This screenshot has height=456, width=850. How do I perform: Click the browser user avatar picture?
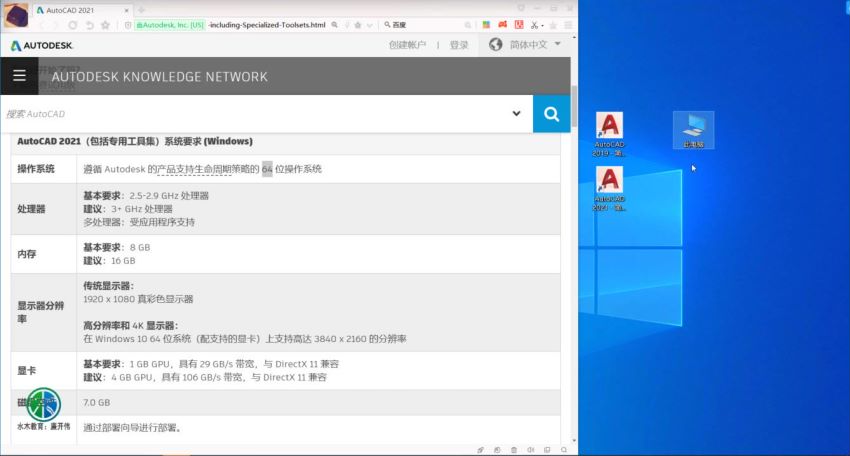coord(16,15)
